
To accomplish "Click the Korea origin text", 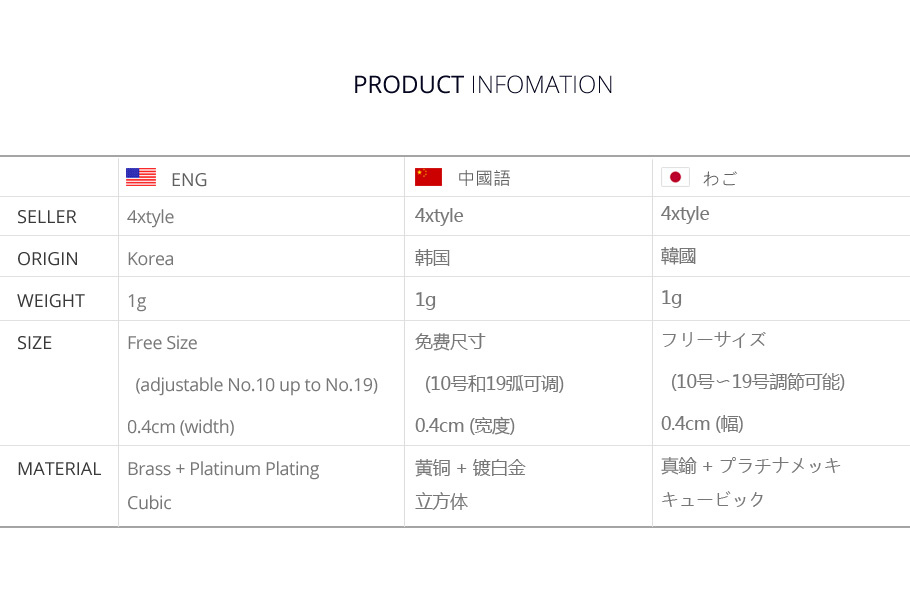I will coord(151,259).
